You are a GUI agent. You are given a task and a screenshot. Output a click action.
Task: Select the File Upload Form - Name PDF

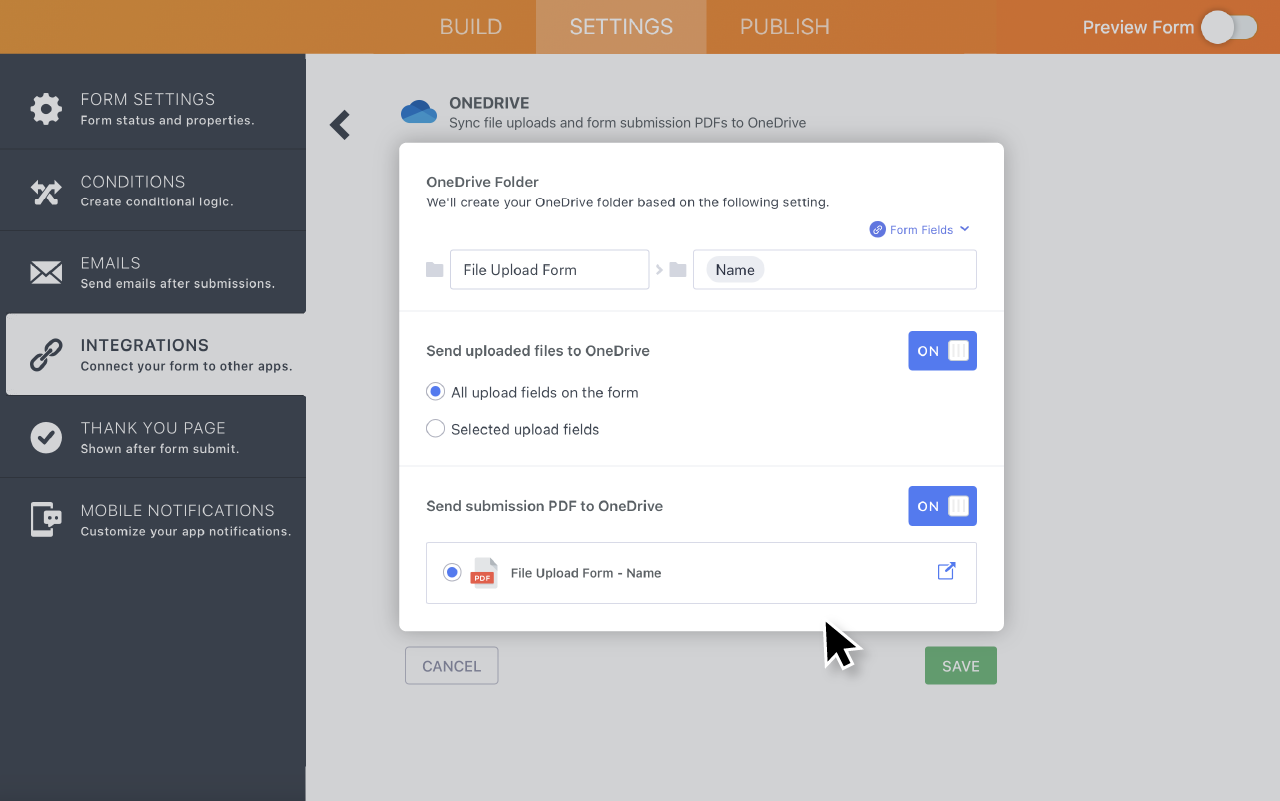coord(451,571)
